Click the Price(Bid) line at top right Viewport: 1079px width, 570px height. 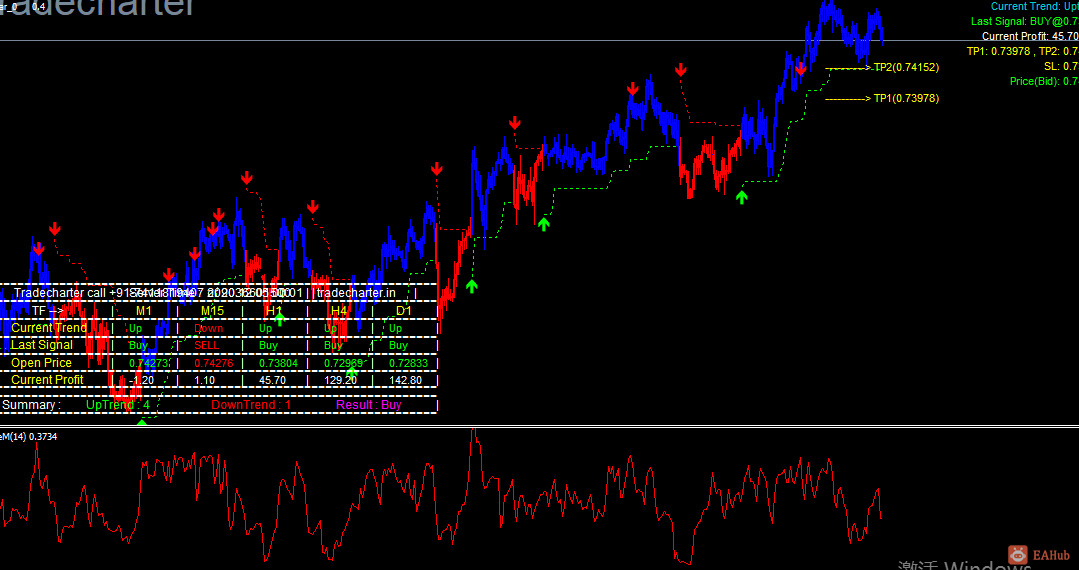point(1044,81)
